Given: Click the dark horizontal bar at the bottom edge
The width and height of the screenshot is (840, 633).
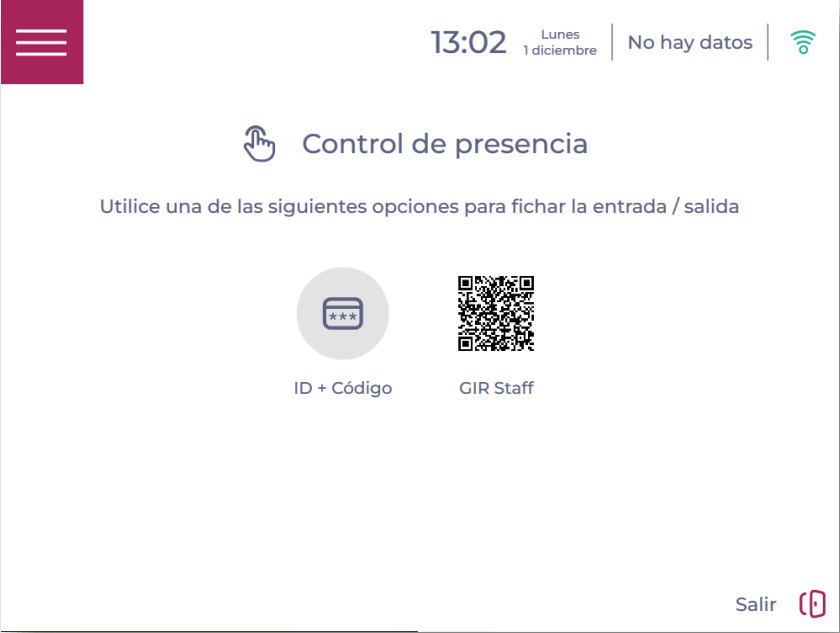Looking at the screenshot, I should pyautogui.click(x=210, y=630).
